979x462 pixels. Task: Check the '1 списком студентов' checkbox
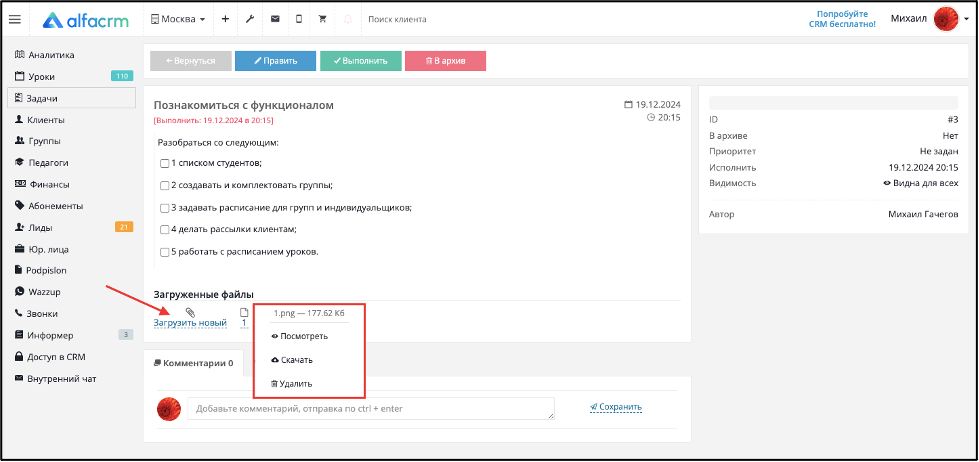(165, 164)
